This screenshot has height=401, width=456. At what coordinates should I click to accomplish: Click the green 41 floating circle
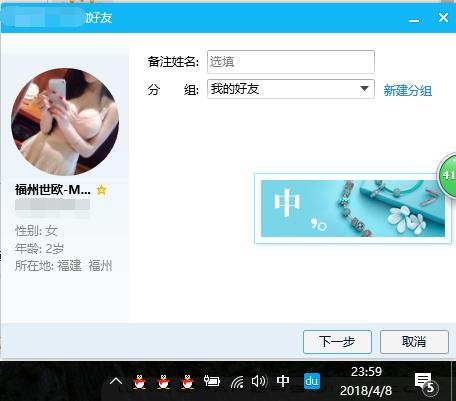pyautogui.click(x=447, y=175)
